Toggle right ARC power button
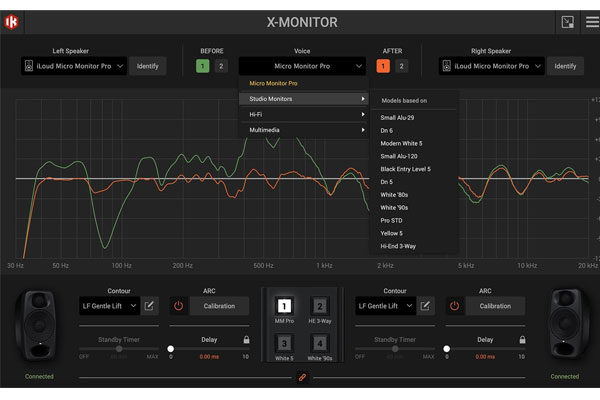Viewport: 600px width, 400px height. click(x=454, y=306)
